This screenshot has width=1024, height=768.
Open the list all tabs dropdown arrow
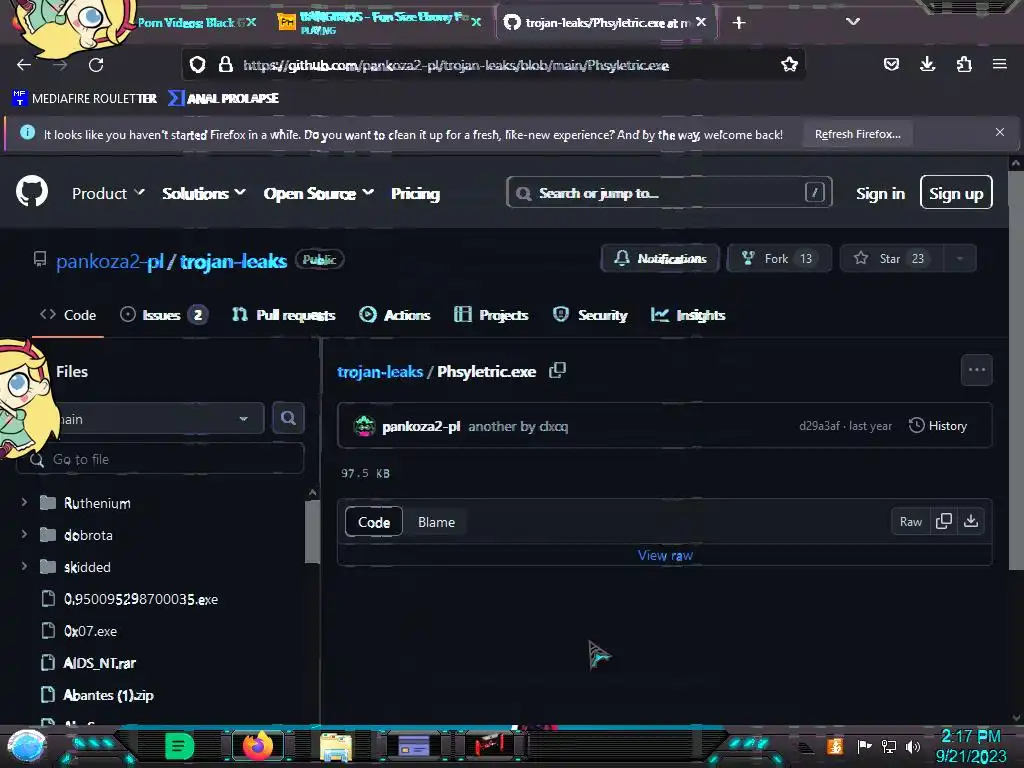(852, 22)
